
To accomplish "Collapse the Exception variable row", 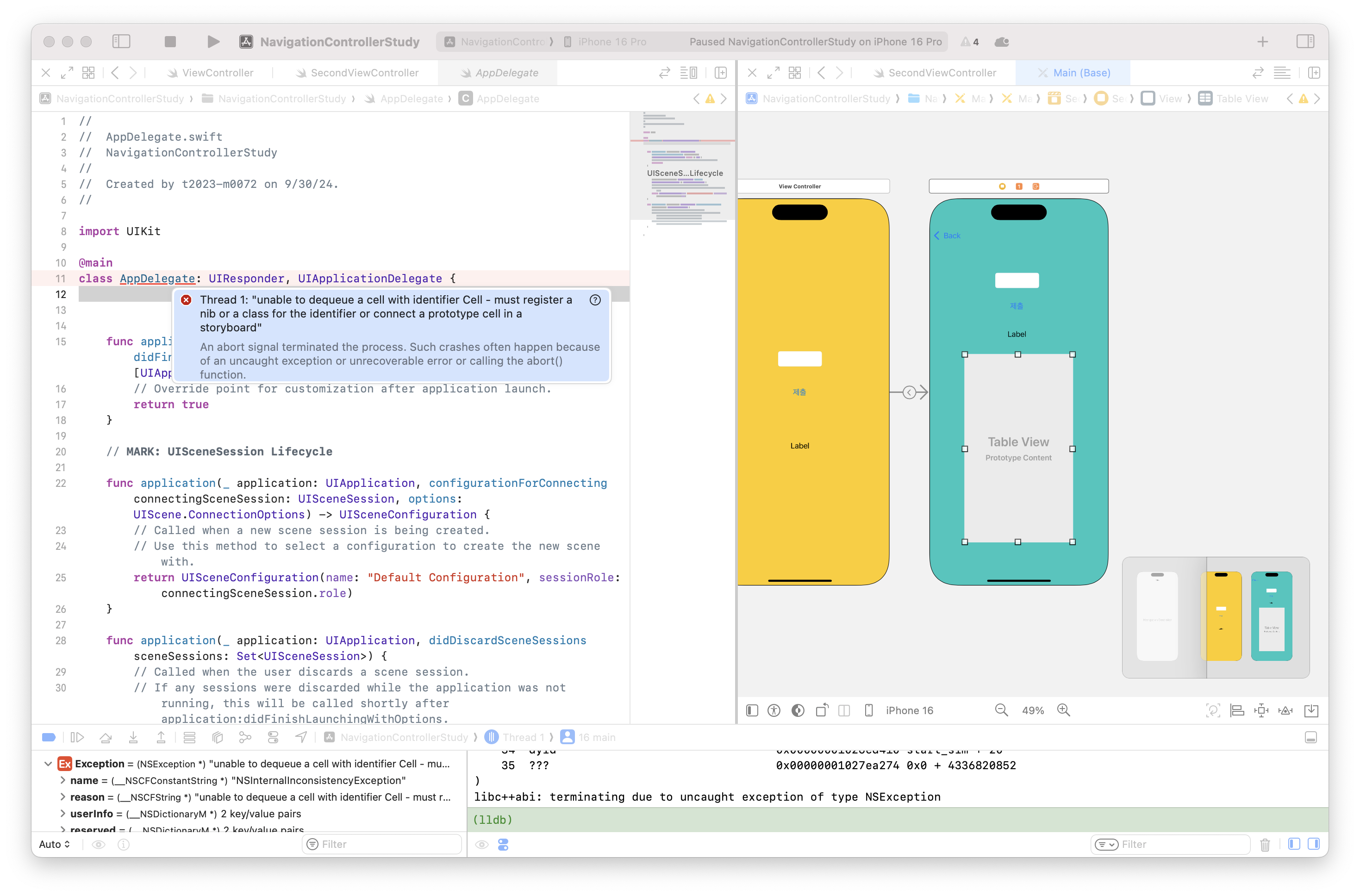I will point(48,764).
